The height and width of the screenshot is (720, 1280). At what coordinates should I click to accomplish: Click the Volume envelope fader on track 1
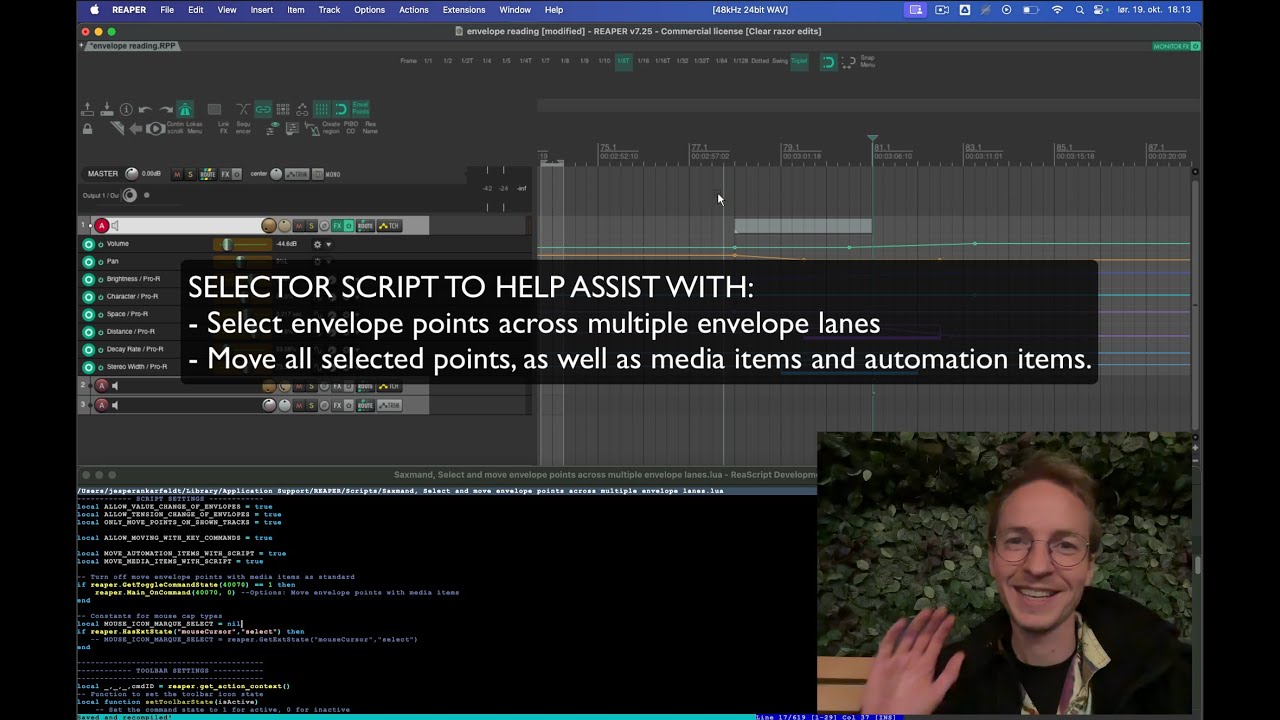(x=243, y=244)
